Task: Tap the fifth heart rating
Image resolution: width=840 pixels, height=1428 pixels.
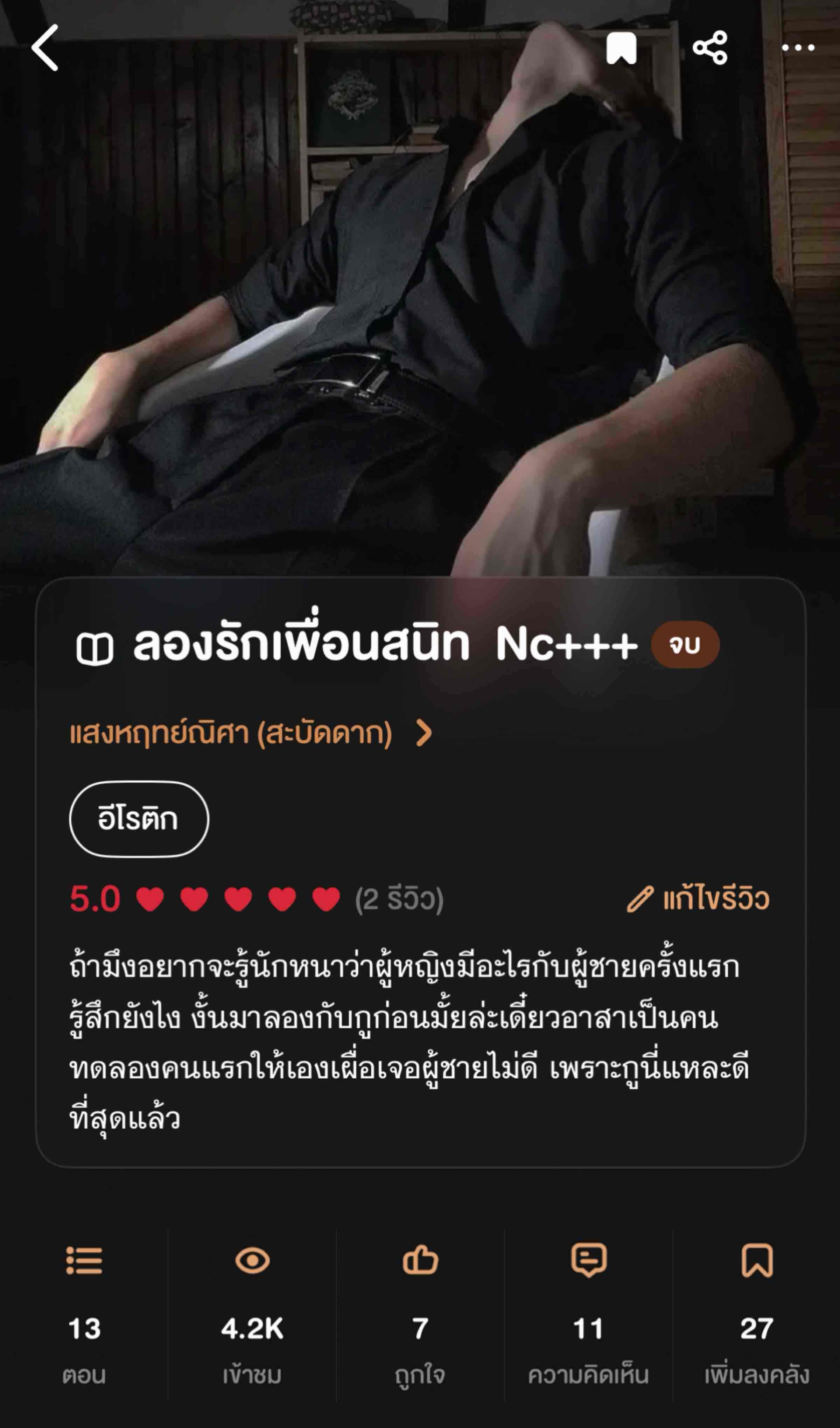Action: 326,899
